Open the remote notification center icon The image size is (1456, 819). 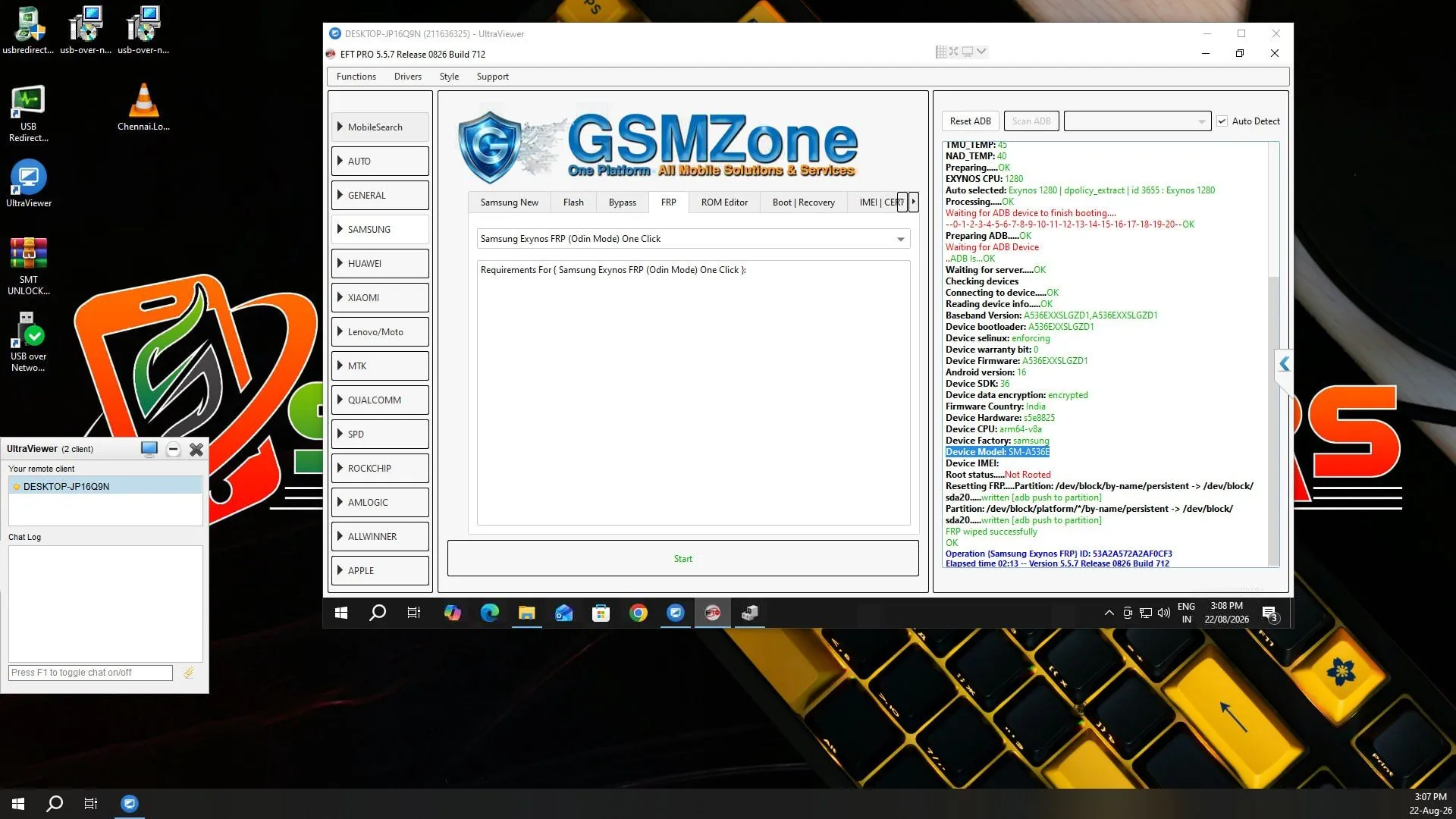click(1270, 613)
